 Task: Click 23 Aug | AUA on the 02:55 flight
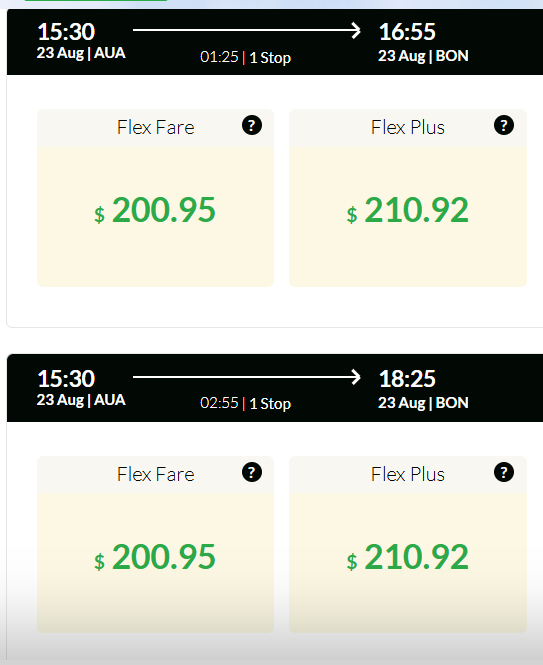pyautogui.click(x=81, y=400)
